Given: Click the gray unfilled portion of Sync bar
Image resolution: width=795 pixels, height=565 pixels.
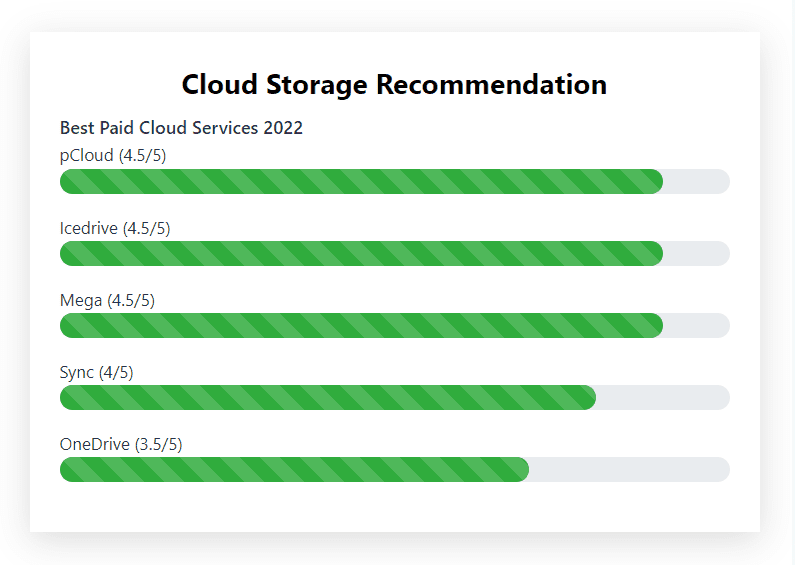Looking at the screenshot, I should pyautogui.click(x=662, y=398).
